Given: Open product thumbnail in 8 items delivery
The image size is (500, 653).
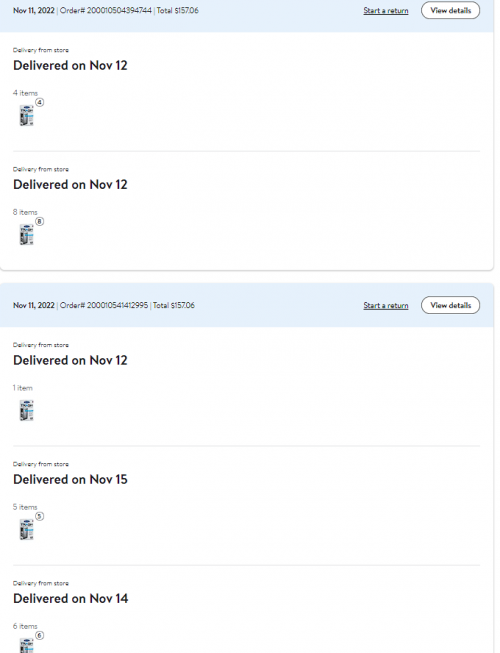Looking at the screenshot, I should click(x=27, y=234).
